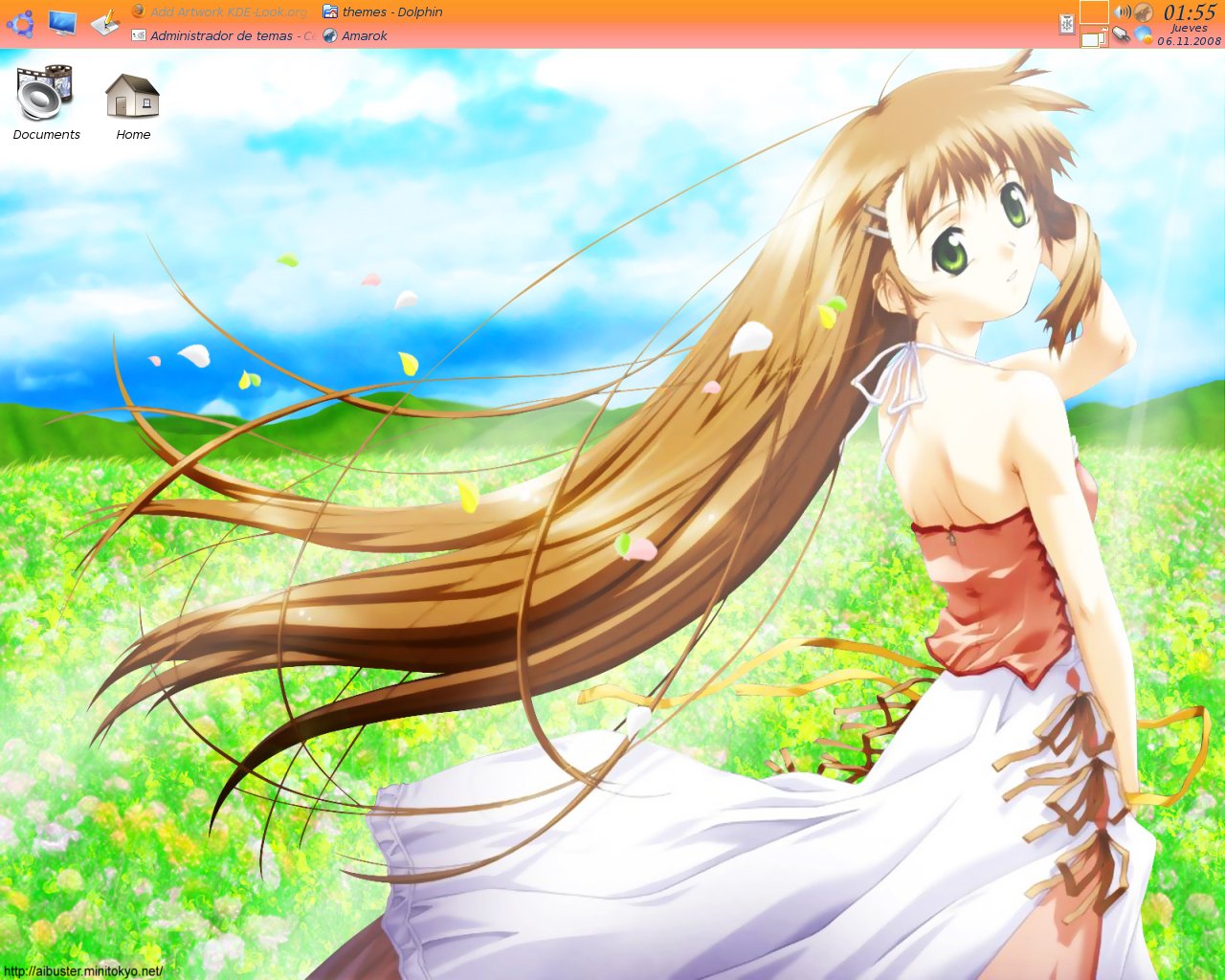Click the Show Desktop monitor icon
This screenshot has width=1225, height=980.
click(x=62, y=22)
